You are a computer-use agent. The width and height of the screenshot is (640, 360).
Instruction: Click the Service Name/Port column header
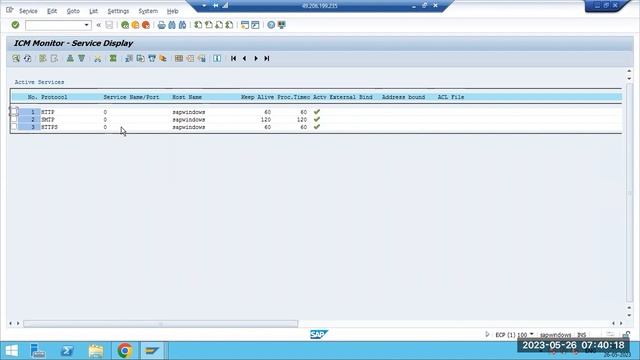pos(131,97)
